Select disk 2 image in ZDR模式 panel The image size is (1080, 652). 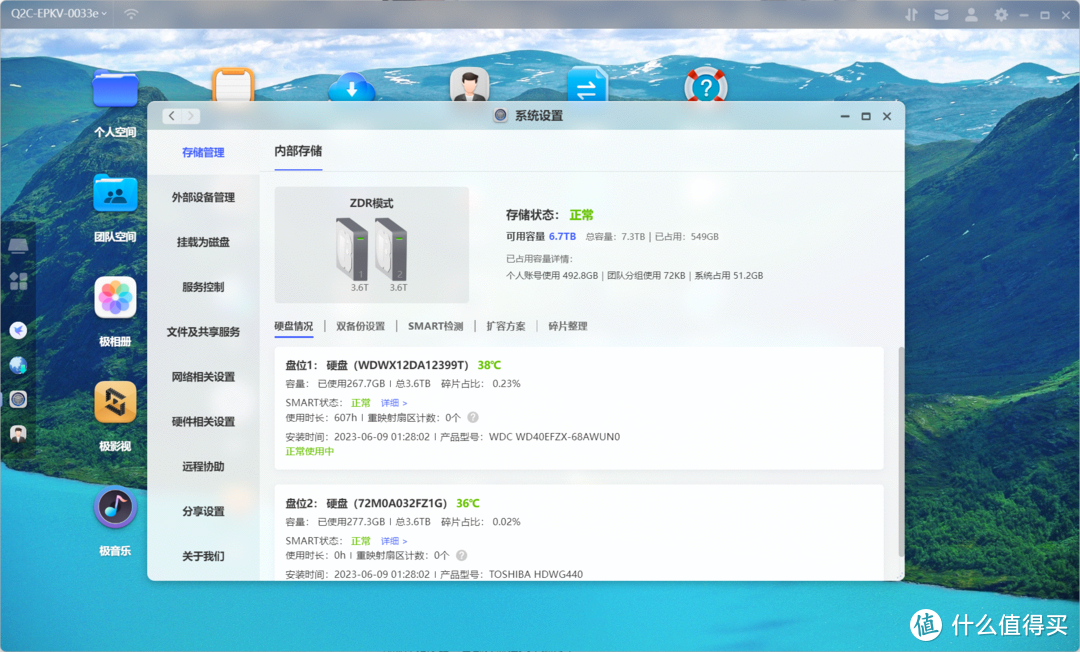click(391, 249)
